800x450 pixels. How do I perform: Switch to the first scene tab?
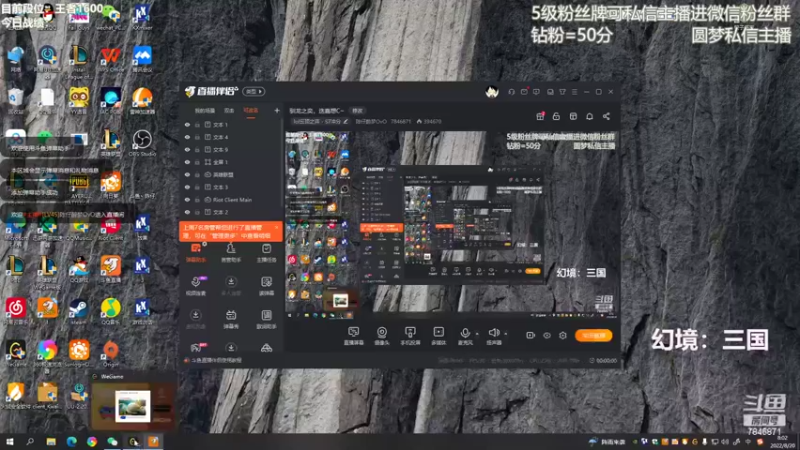point(205,110)
